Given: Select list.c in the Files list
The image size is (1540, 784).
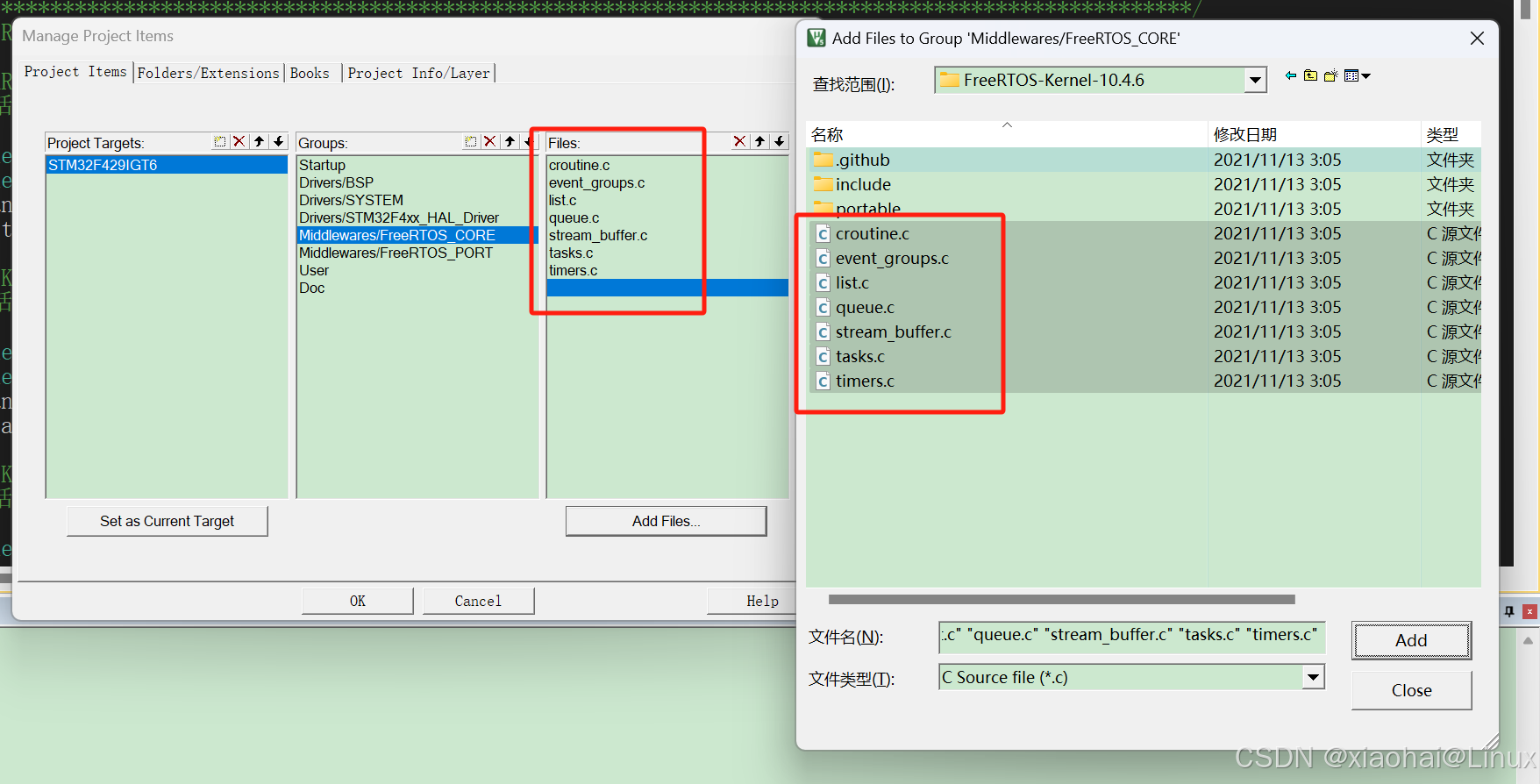Looking at the screenshot, I should click(562, 200).
